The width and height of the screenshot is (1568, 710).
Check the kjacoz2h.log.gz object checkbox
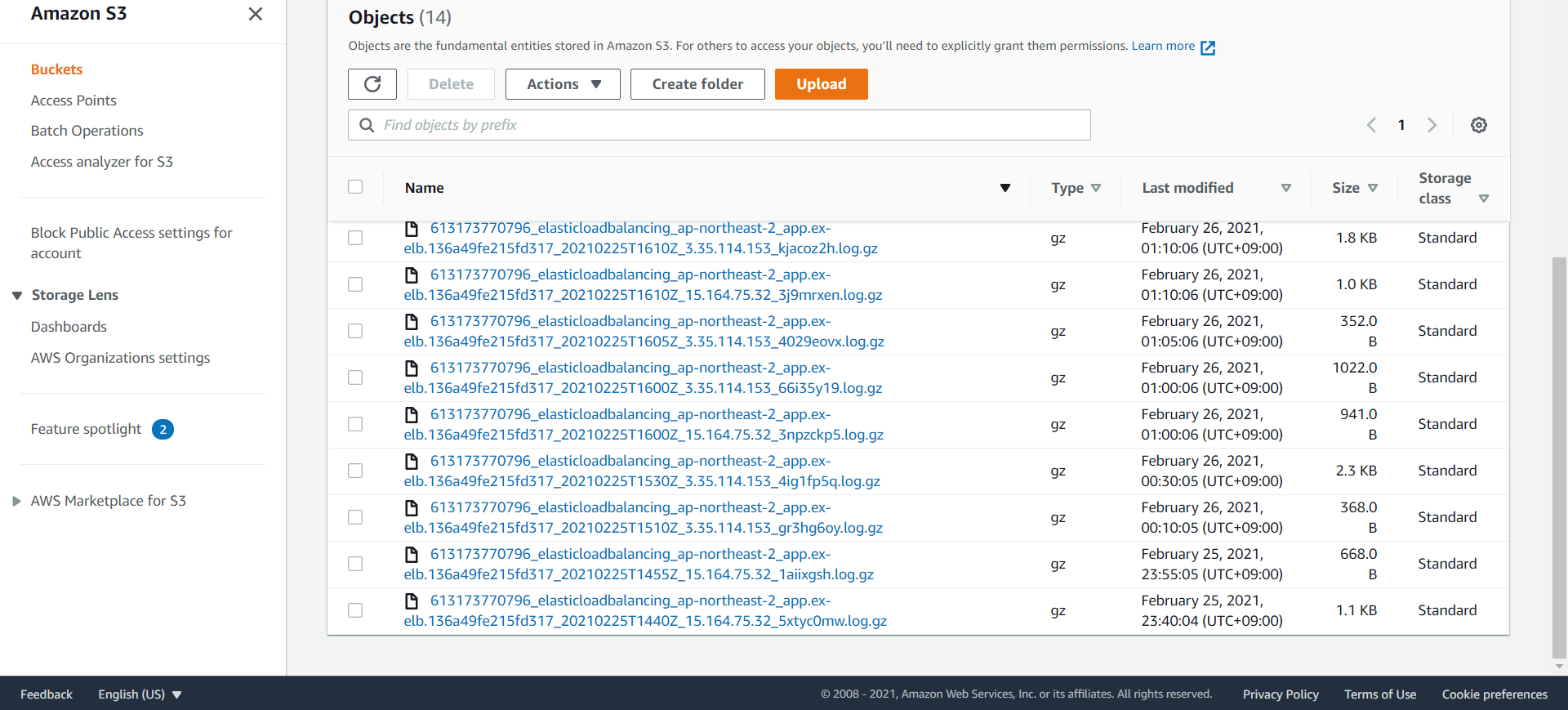[x=355, y=238]
